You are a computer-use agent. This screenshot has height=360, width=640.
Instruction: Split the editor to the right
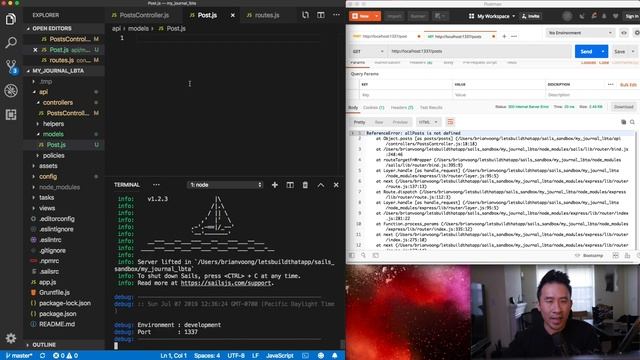(x=321, y=15)
